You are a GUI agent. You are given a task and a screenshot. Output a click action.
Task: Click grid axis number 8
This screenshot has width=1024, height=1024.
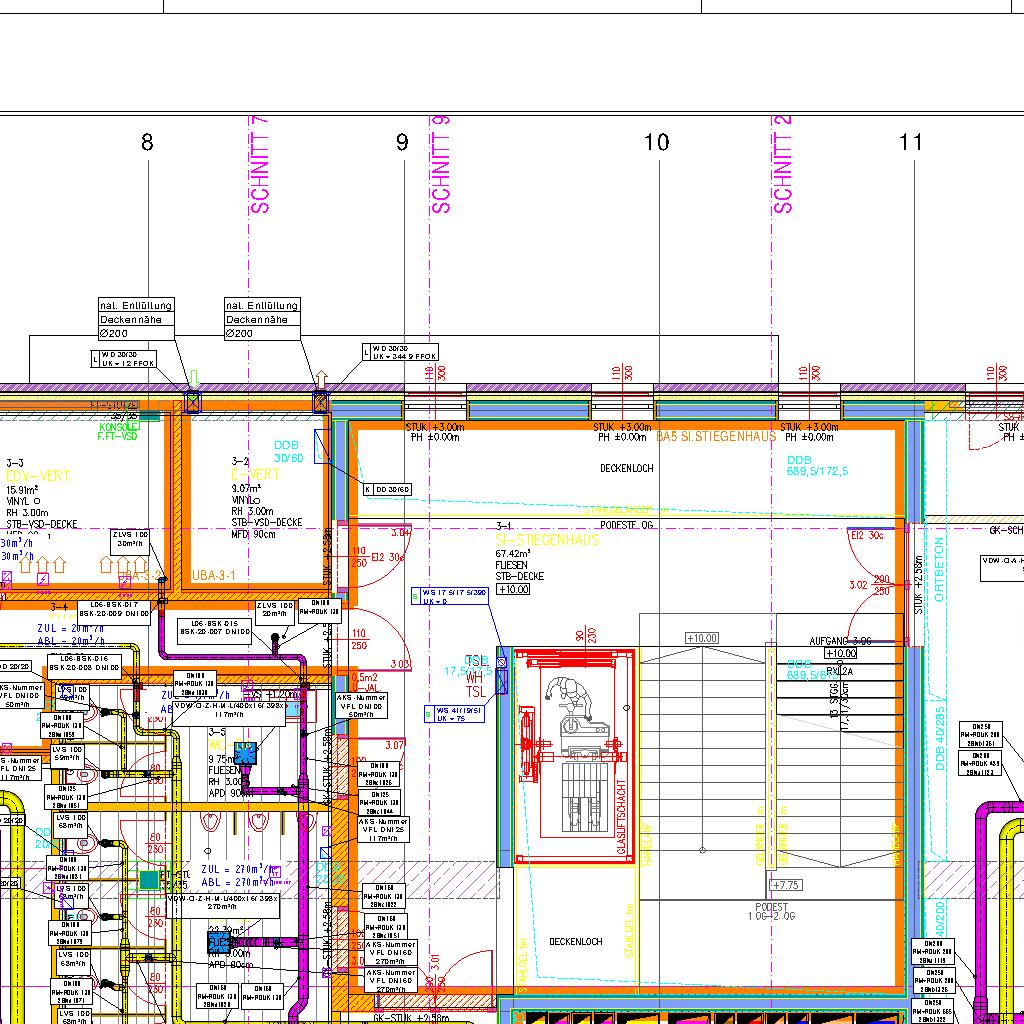point(147,142)
